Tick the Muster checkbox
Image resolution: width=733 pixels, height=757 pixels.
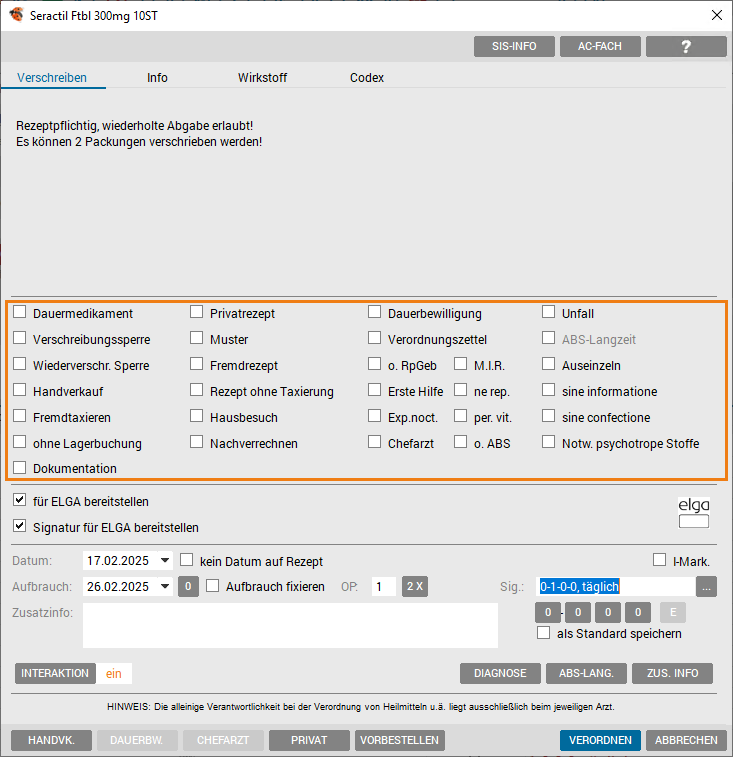coord(196,338)
